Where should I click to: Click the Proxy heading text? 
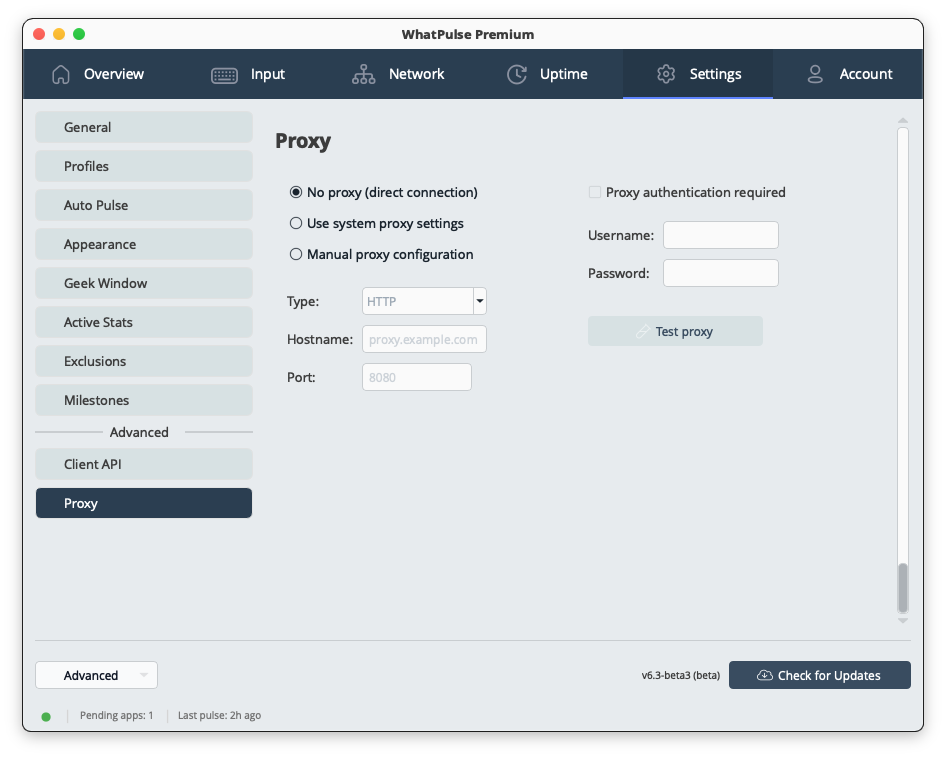[x=303, y=141]
